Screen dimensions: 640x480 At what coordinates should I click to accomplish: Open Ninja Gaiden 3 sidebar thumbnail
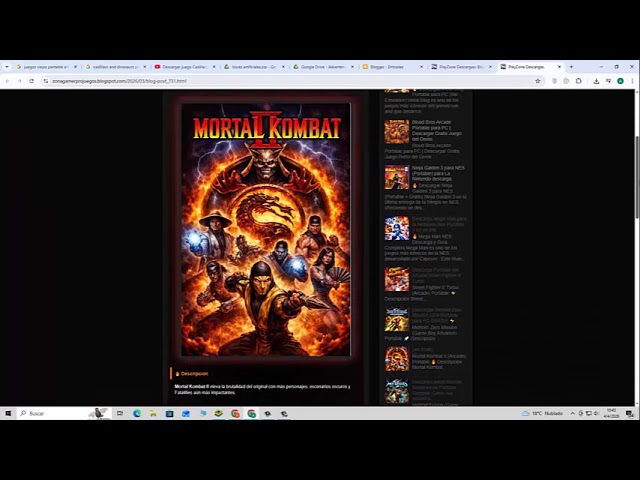click(396, 177)
